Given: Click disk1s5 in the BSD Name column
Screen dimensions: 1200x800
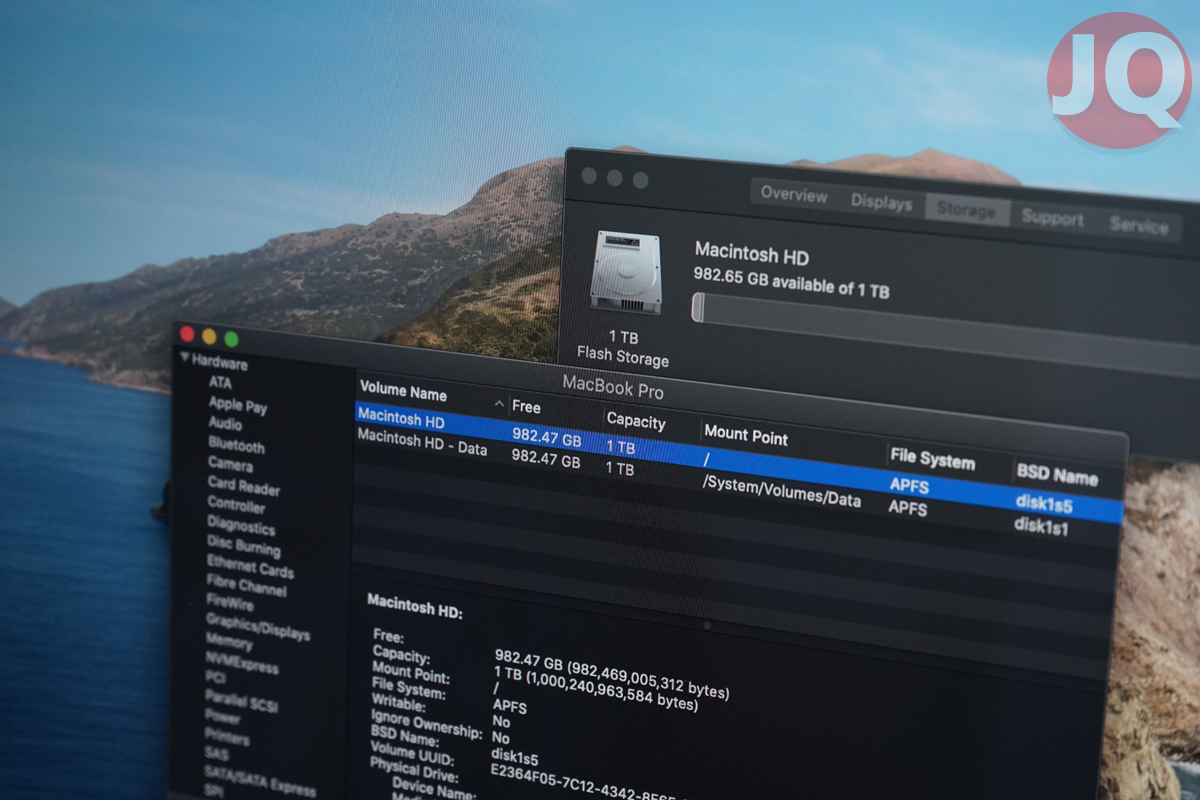Looking at the screenshot, I should click(1043, 503).
